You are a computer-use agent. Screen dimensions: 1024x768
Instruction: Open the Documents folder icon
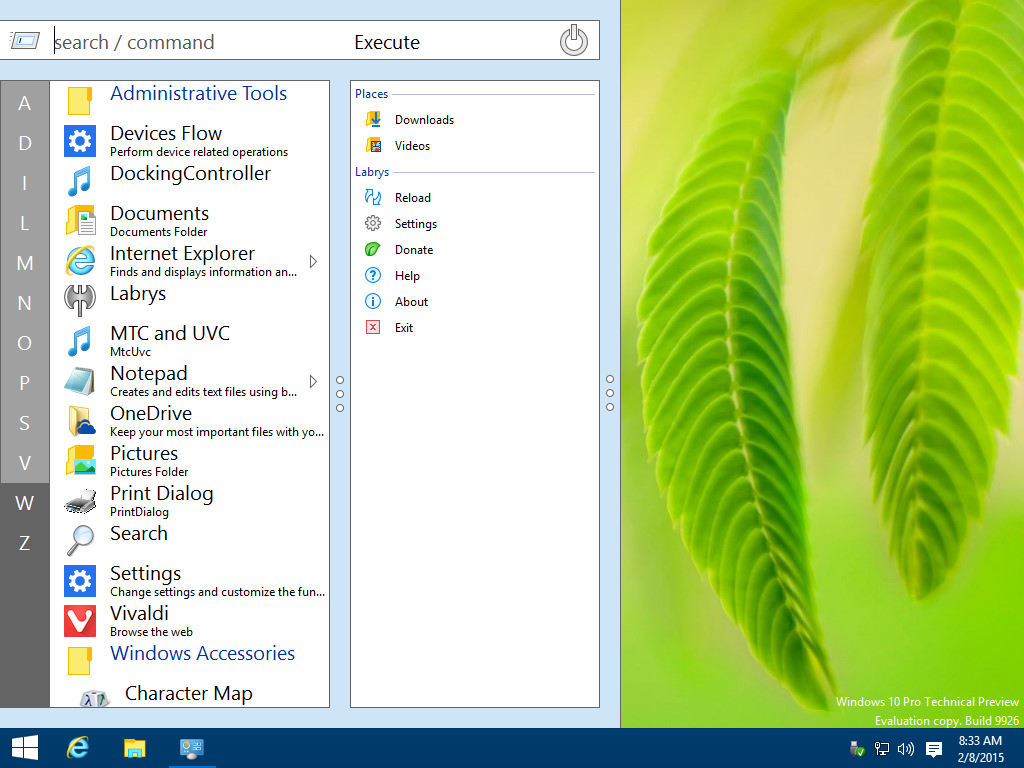80,220
